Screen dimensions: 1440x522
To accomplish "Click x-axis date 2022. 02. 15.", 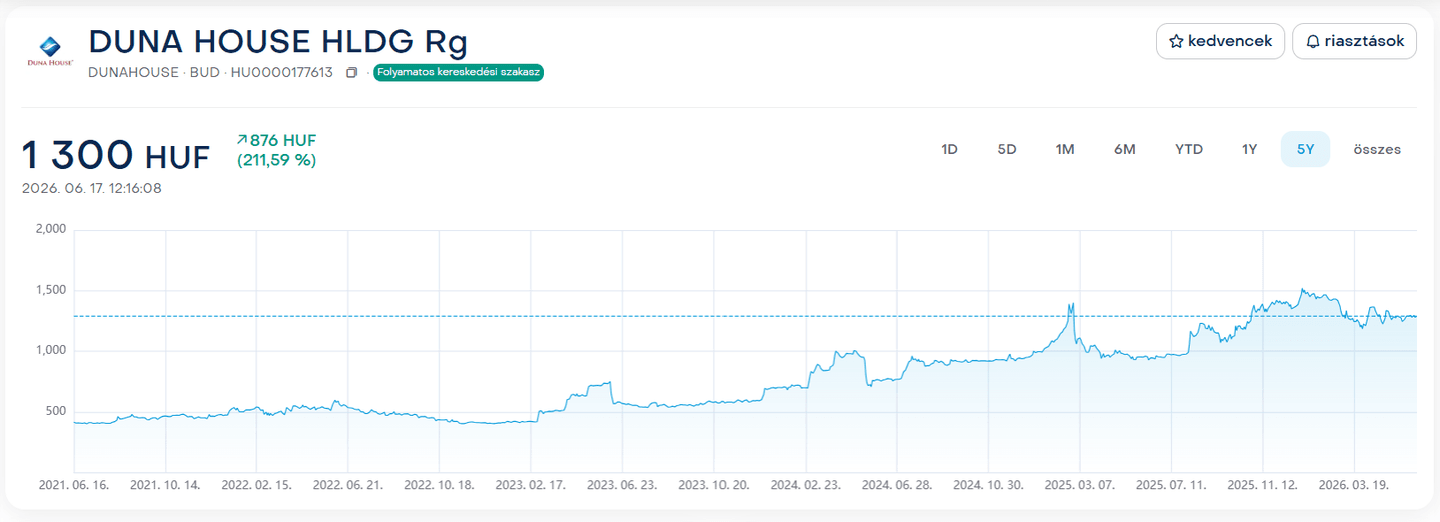I will pos(257,485).
